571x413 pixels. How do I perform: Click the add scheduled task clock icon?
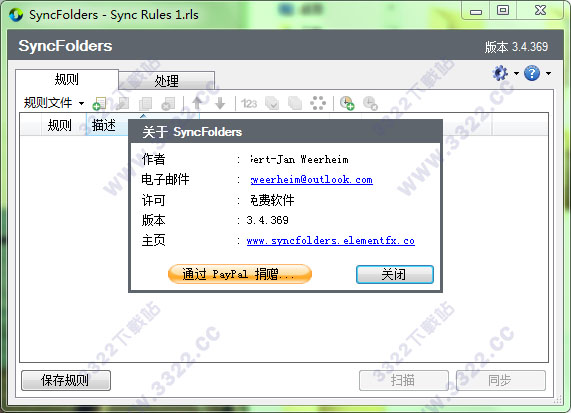click(347, 103)
